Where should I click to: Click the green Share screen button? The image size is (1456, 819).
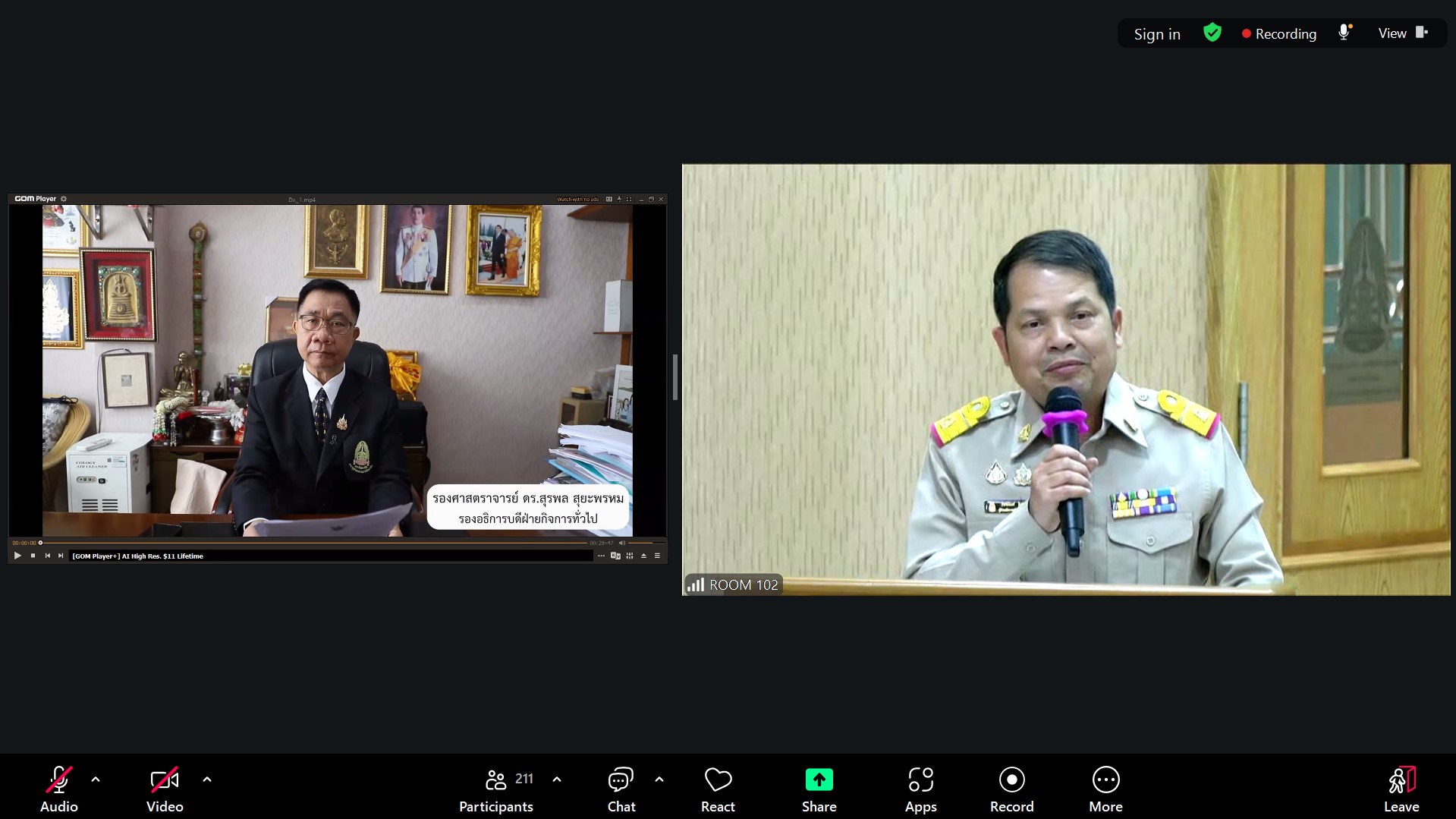819,789
